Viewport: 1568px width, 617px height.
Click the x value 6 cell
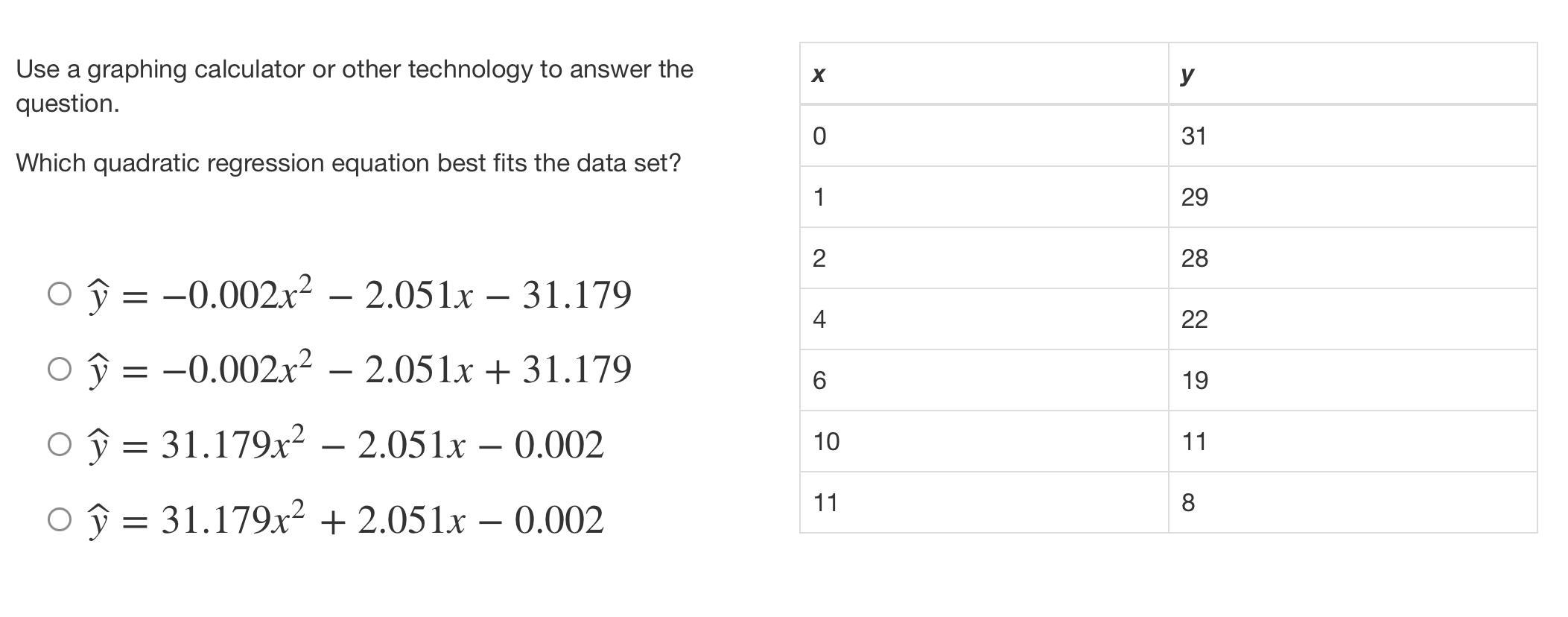984,380
